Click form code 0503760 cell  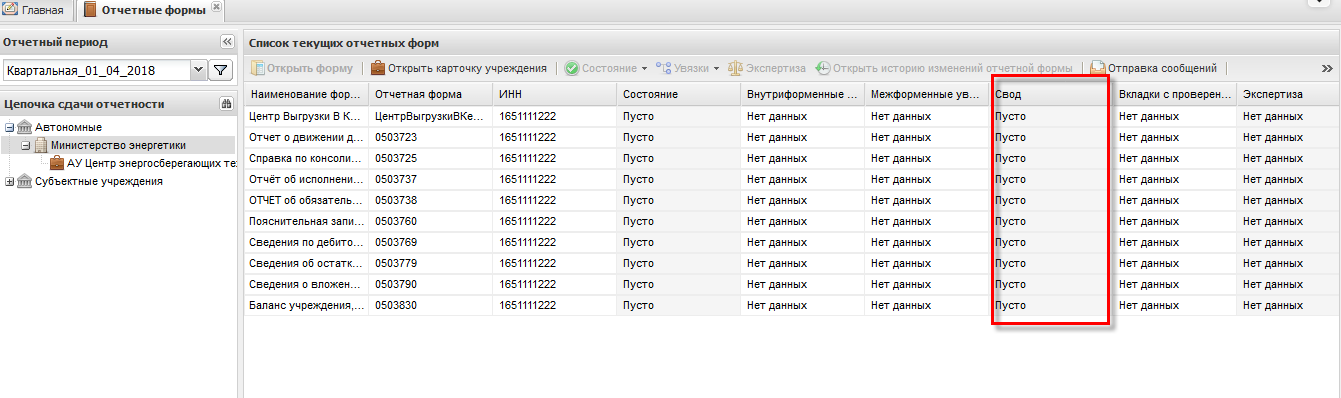pos(430,221)
